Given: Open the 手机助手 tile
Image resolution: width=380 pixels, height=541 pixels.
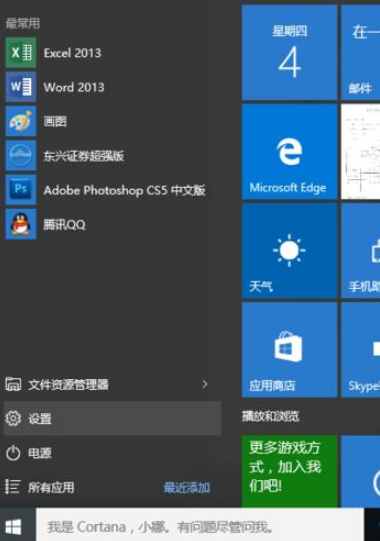Looking at the screenshot, I should 360,251.
